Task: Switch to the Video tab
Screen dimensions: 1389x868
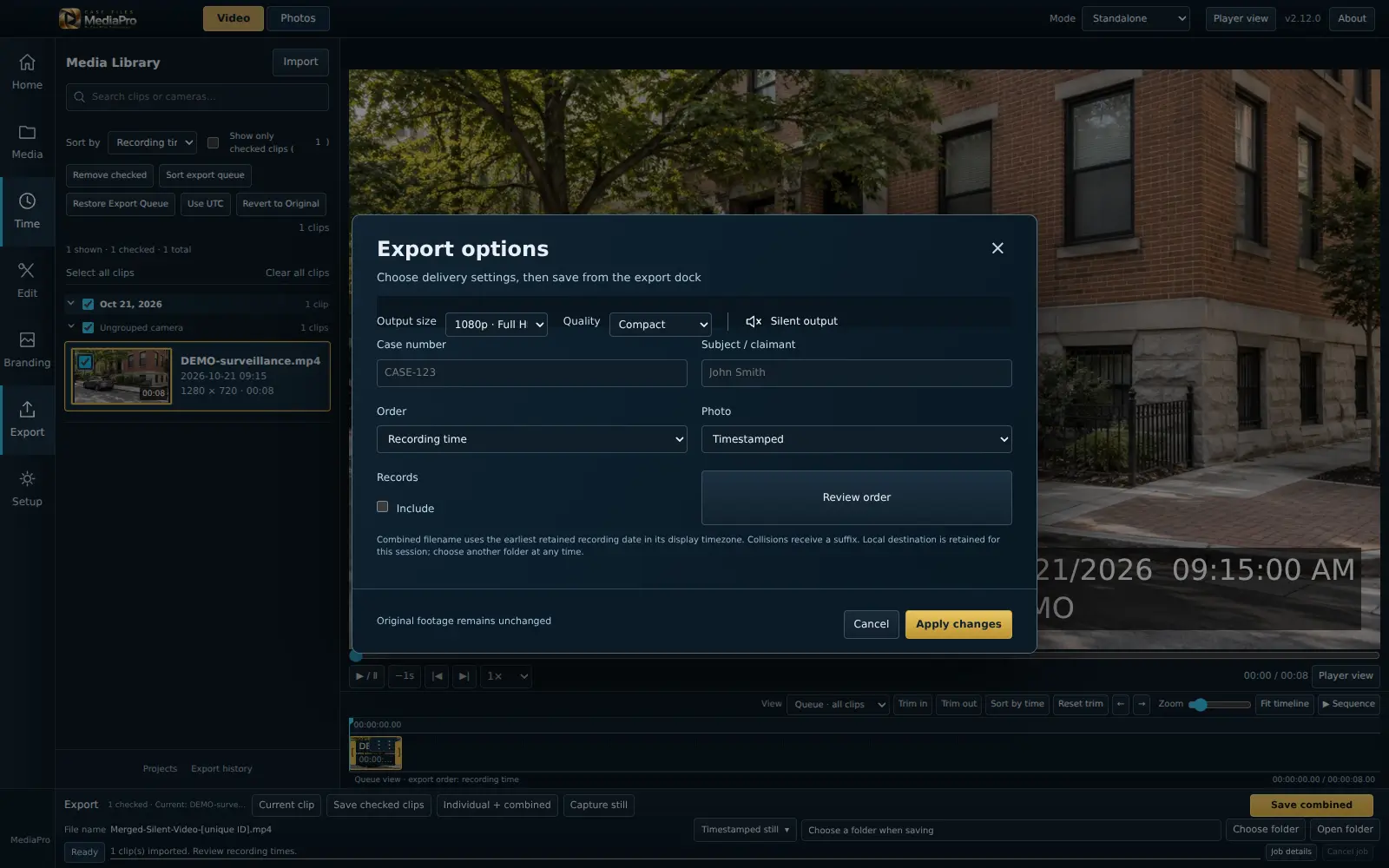Action: (234, 18)
